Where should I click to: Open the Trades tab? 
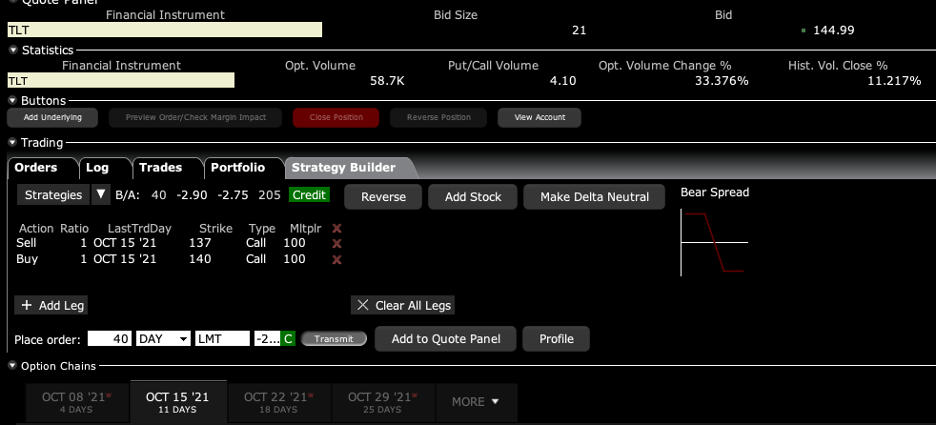click(x=160, y=168)
